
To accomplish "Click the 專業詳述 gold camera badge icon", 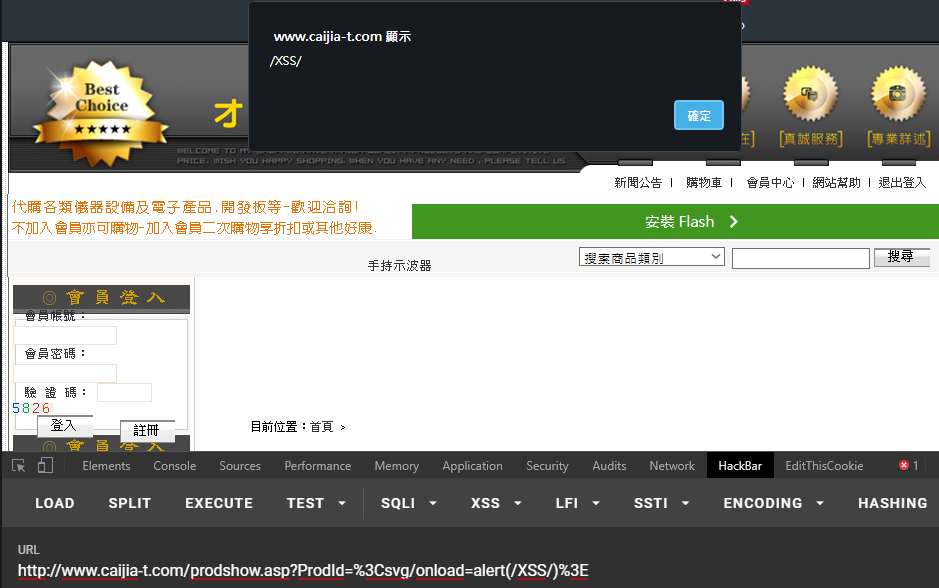I will tap(898, 94).
